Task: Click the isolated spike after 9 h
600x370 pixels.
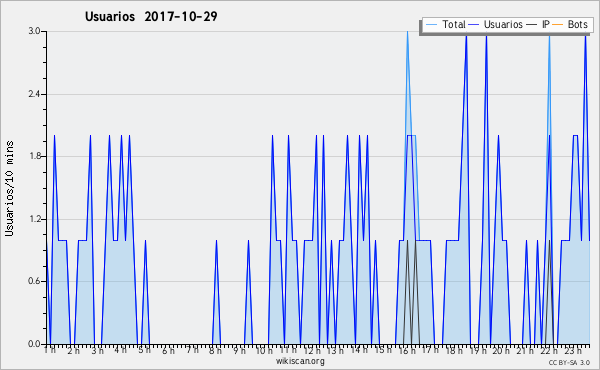Action: 248,291
